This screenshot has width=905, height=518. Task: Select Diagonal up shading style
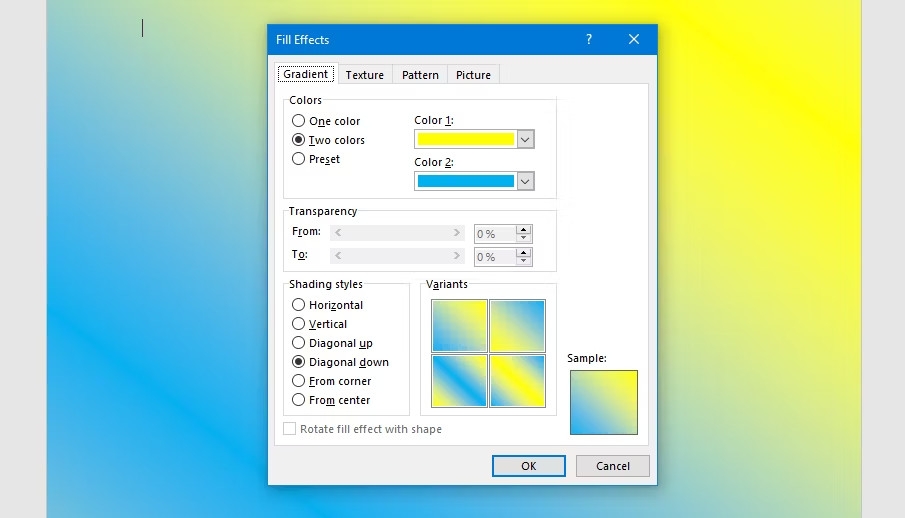point(332,343)
